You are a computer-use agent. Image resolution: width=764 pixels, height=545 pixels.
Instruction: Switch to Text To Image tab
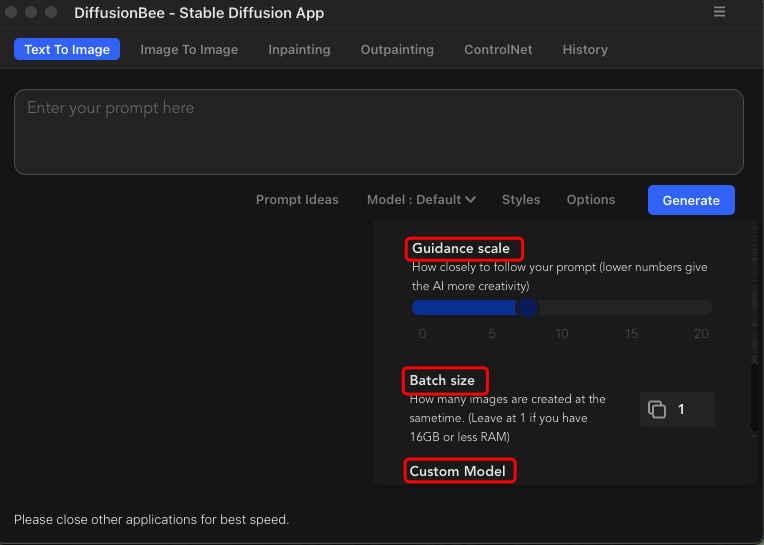67,49
